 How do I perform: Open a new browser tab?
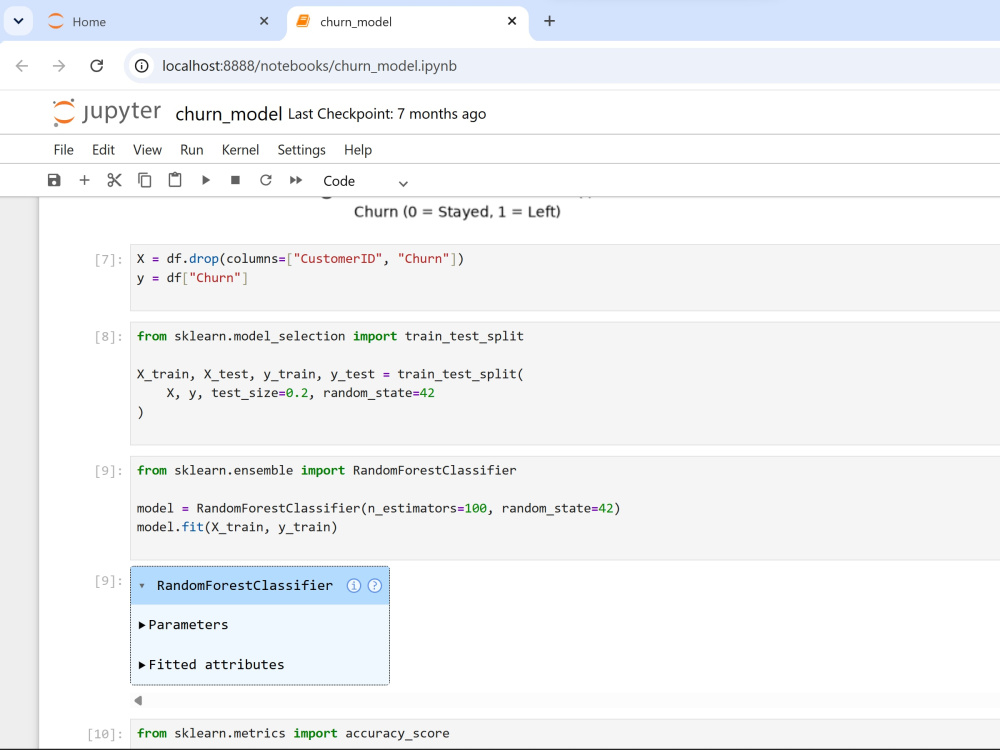[x=549, y=21]
